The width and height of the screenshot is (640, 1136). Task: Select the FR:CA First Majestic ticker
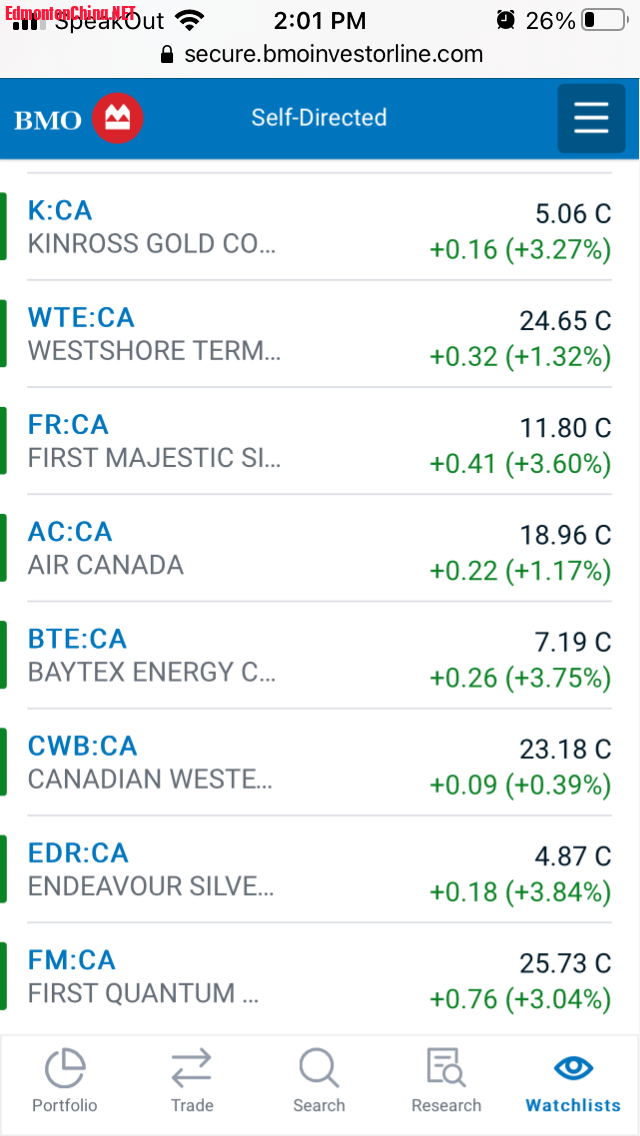(68, 425)
